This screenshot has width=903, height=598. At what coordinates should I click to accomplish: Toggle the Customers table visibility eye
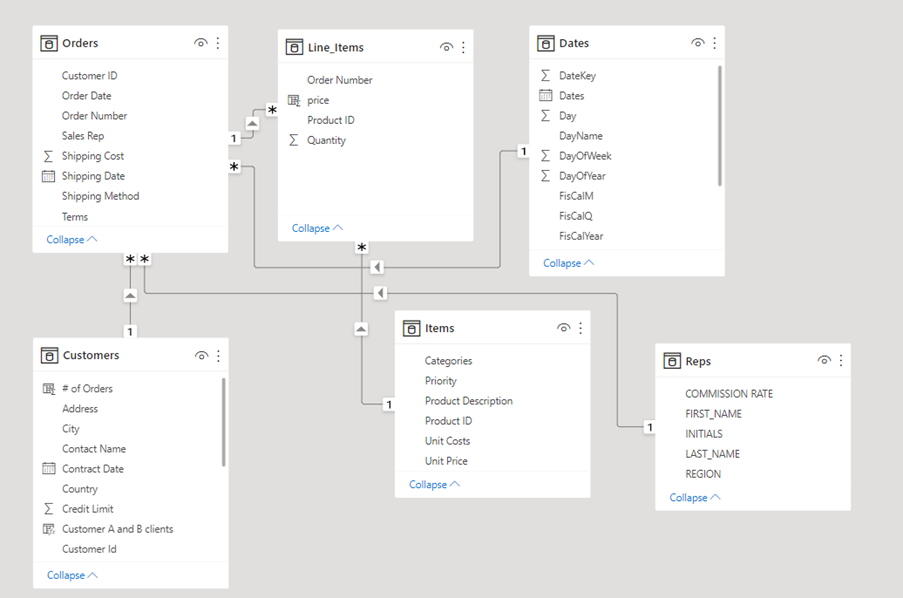[201, 355]
